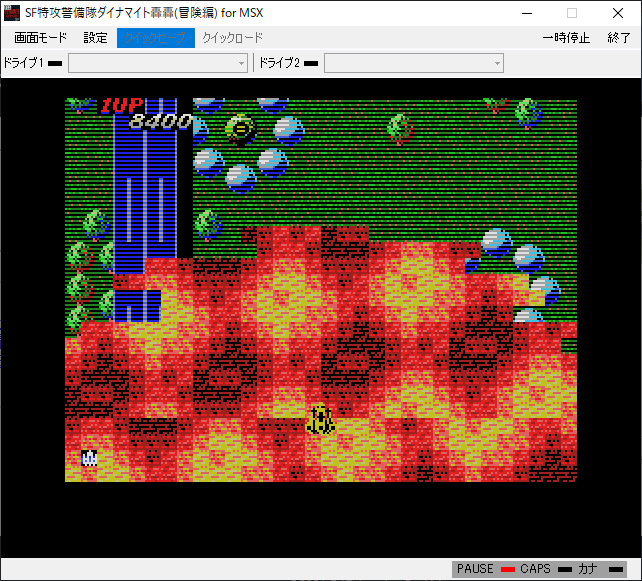Click the クイックセーブ menu item
The width and height of the screenshot is (642, 581).
tap(156, 38)
